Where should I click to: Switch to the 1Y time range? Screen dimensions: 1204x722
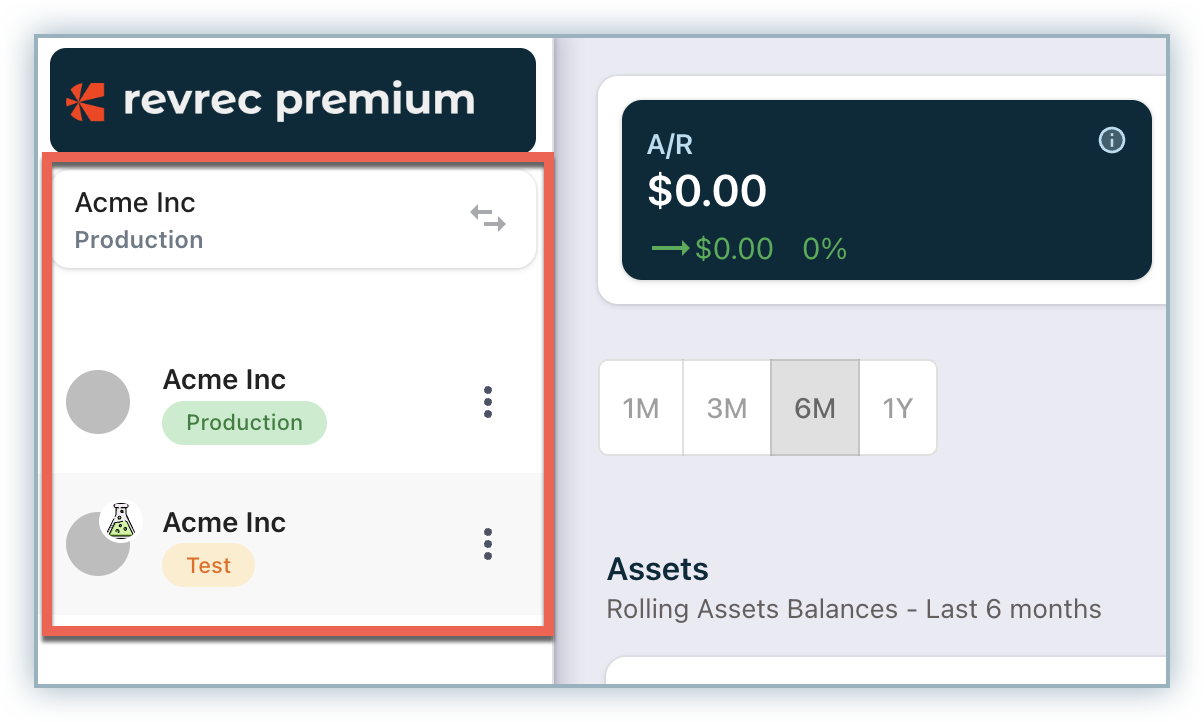(897, 408)
